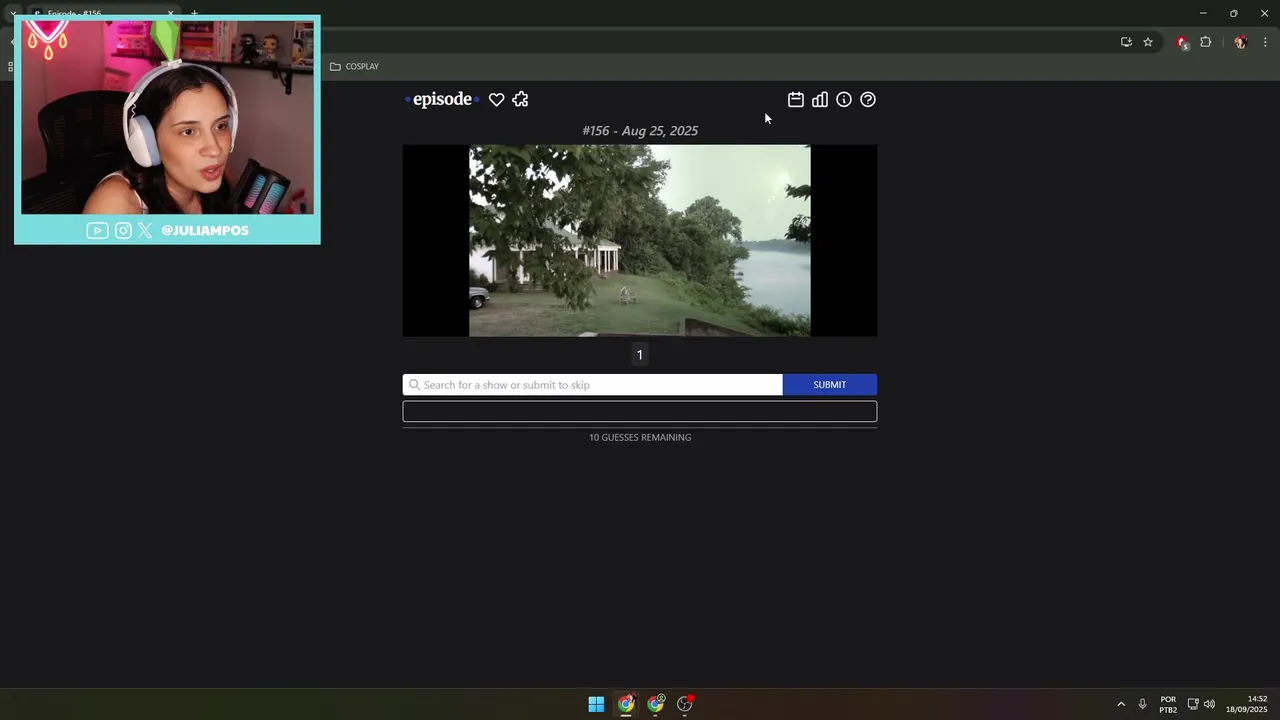Click the '10 GUESSES REMAINING' text

(x=640, y=437)
